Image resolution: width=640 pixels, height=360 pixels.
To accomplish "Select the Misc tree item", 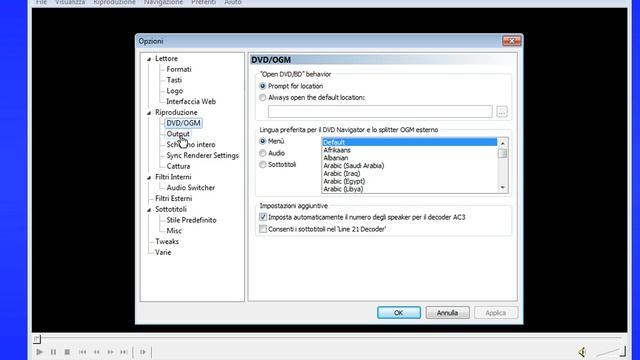I will pyautogui.click(x=174, y=231).
